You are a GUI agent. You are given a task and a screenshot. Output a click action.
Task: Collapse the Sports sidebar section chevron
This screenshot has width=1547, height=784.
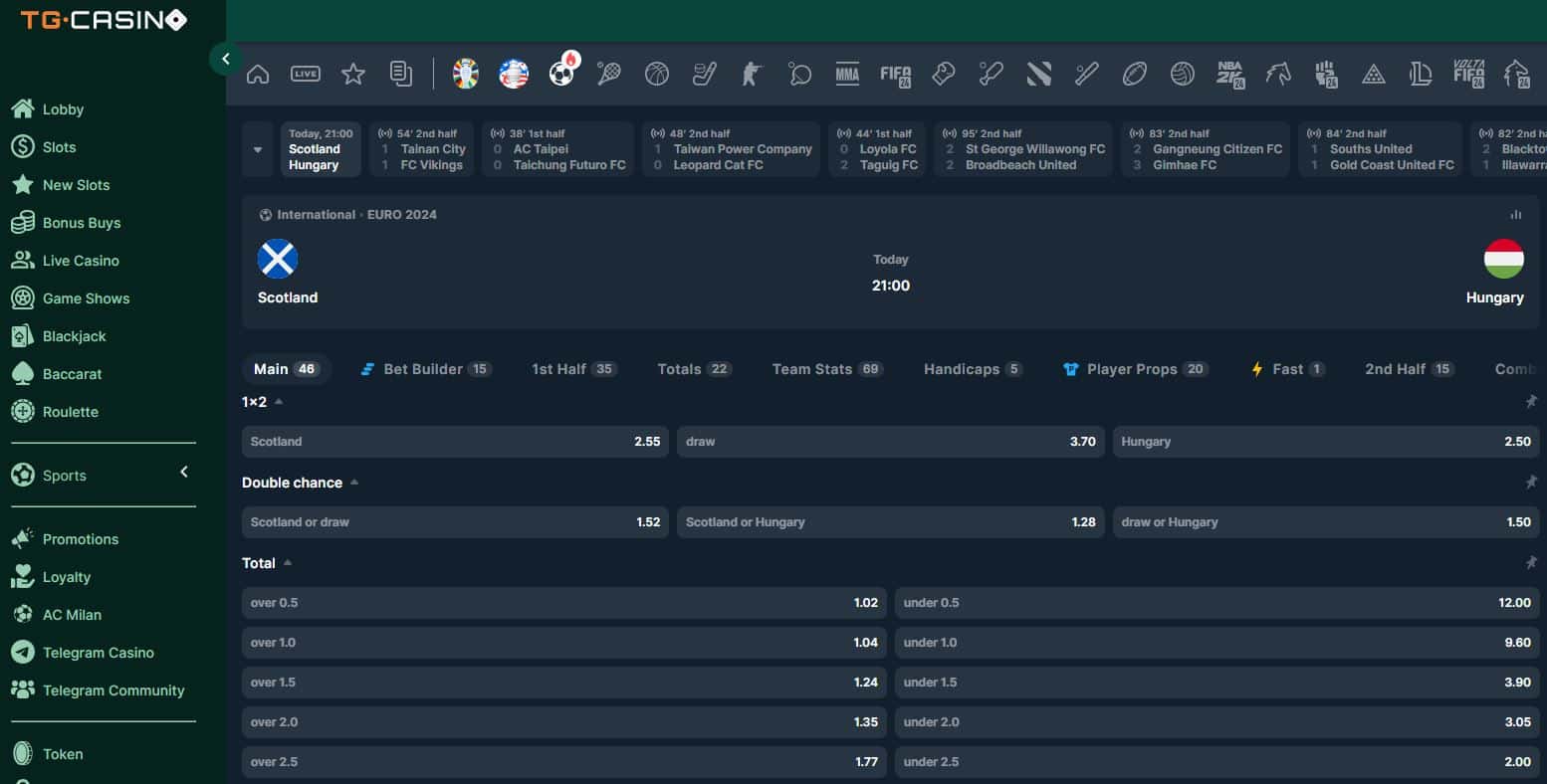tap(184, 473)
